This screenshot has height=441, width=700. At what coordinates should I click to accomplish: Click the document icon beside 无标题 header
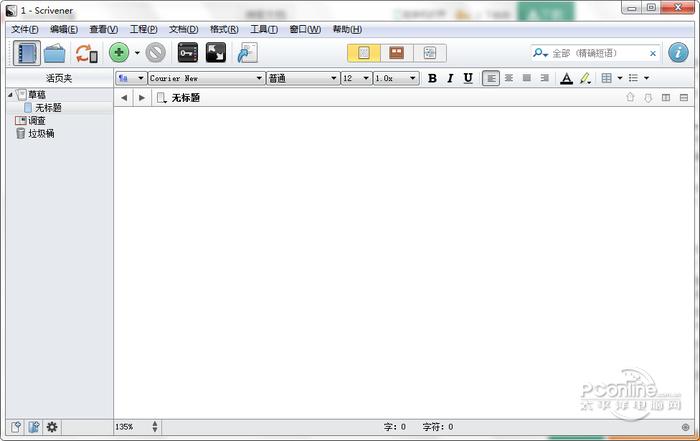click(x=162, y=98)
